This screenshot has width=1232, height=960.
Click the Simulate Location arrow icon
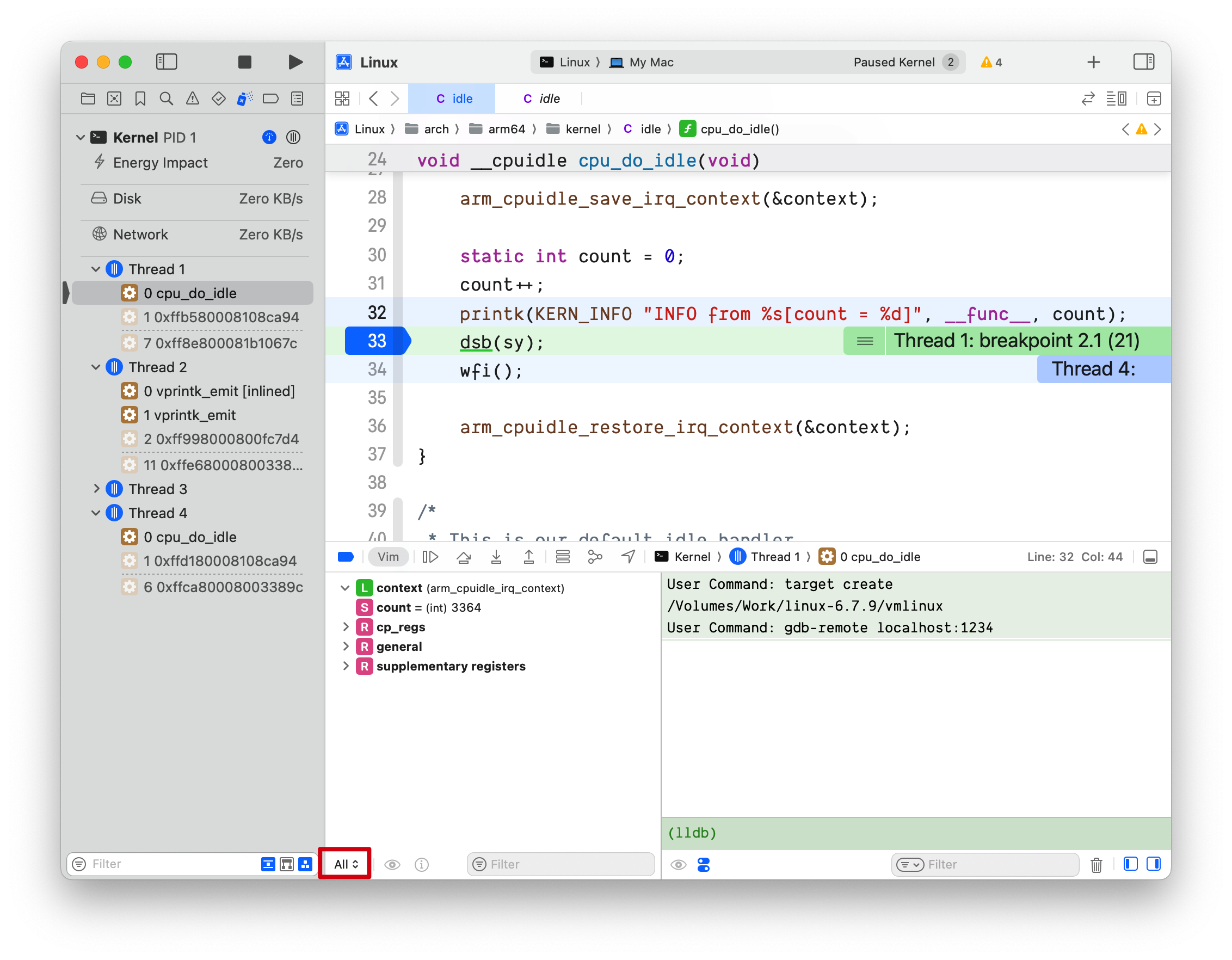(x=628, y=557)
